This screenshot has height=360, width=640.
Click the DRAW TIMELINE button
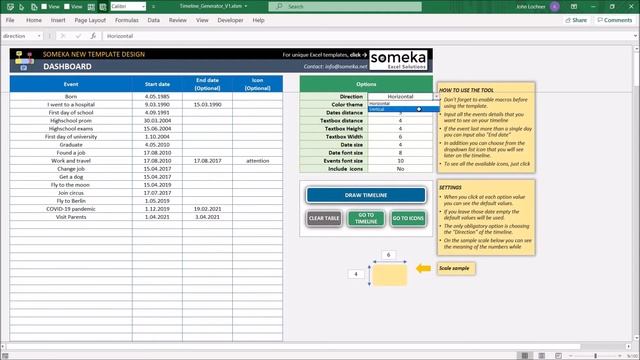366,195
